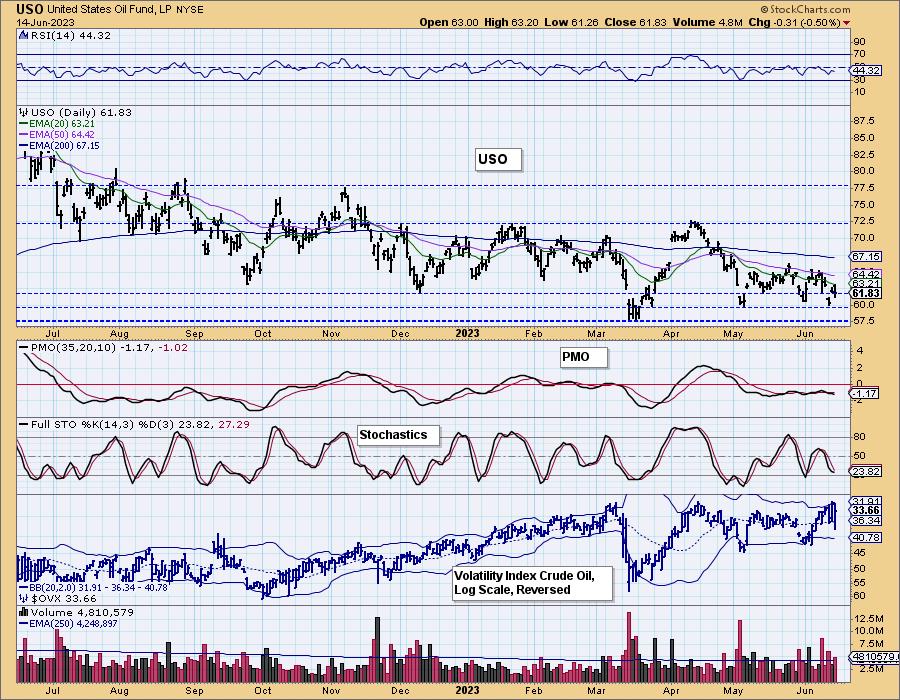This screenshot has height=700, width=900.
Task: Select the 'Volume 4,810,579' legend text
Action: point(82,612)
